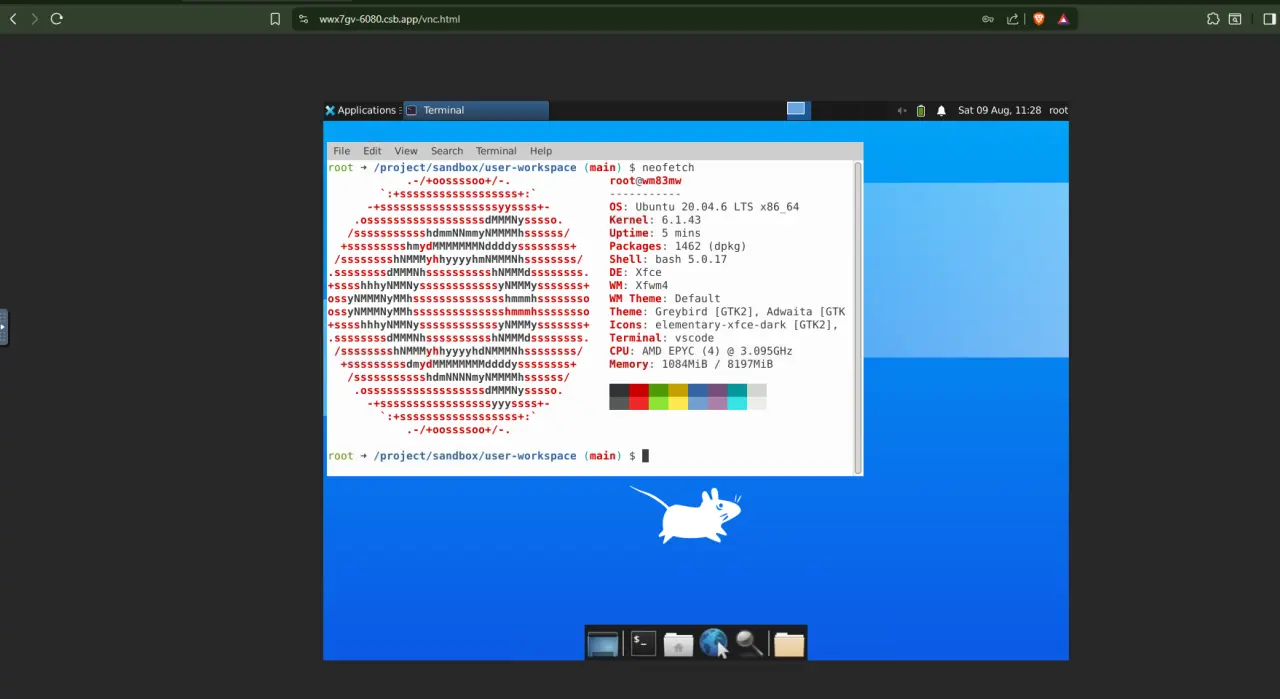Toggle the muted volume icon in panel

pos(902,111)
